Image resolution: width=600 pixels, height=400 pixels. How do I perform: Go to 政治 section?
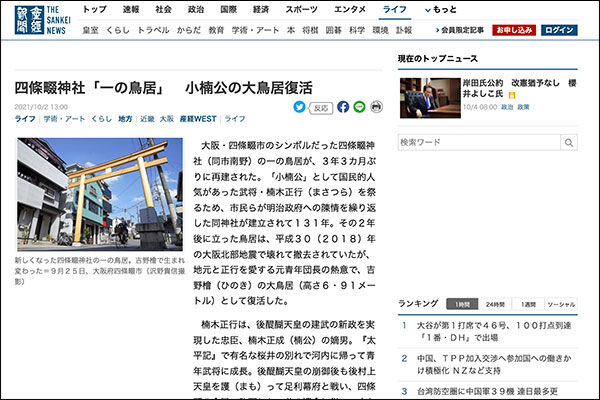coord(196,10)
